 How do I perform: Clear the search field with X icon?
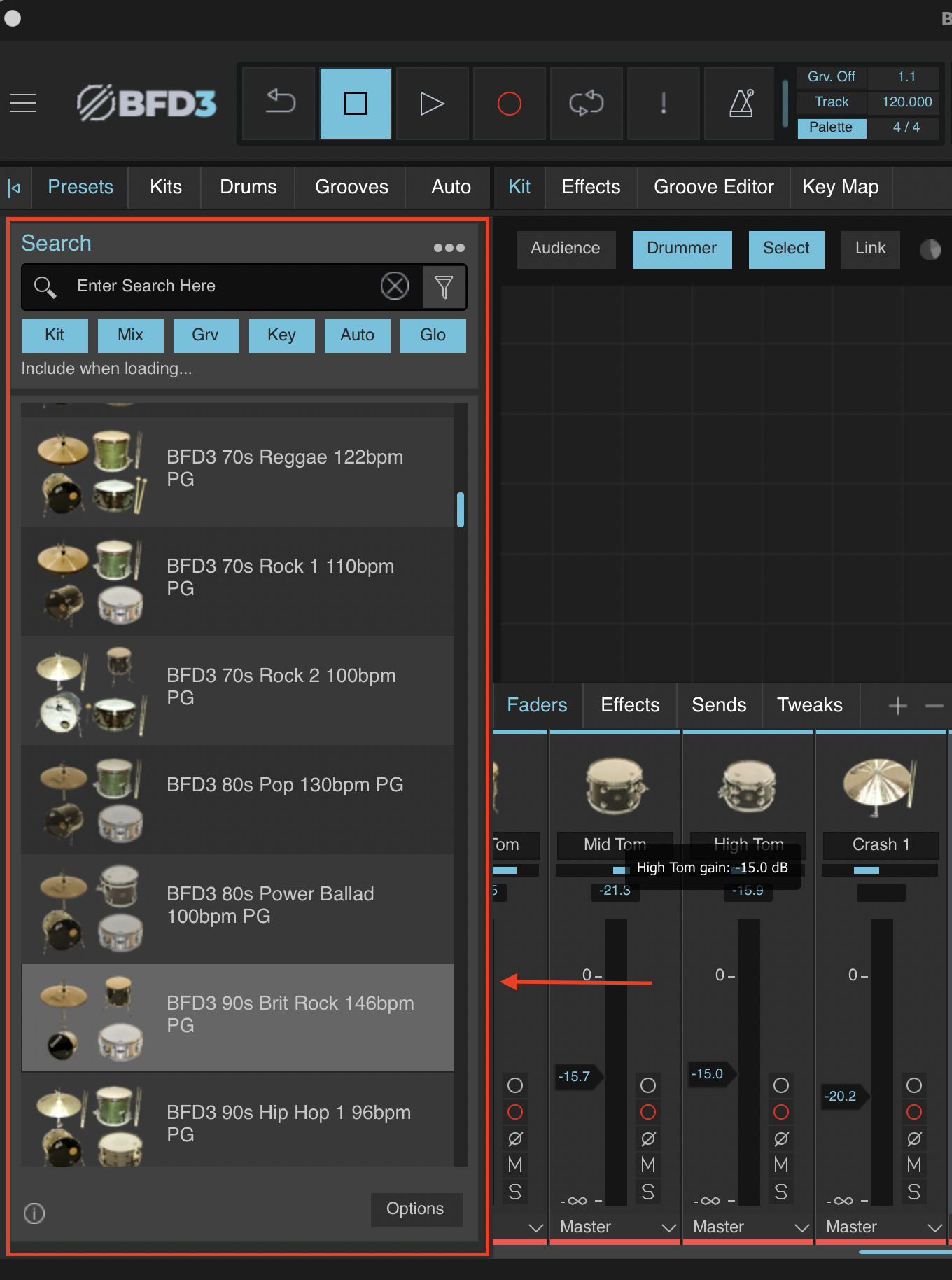(395, 286)
